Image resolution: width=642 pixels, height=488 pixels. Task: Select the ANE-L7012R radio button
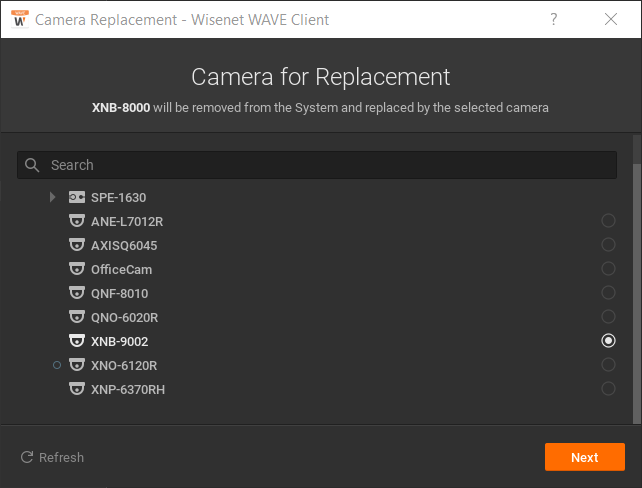(x=608, y=221)
